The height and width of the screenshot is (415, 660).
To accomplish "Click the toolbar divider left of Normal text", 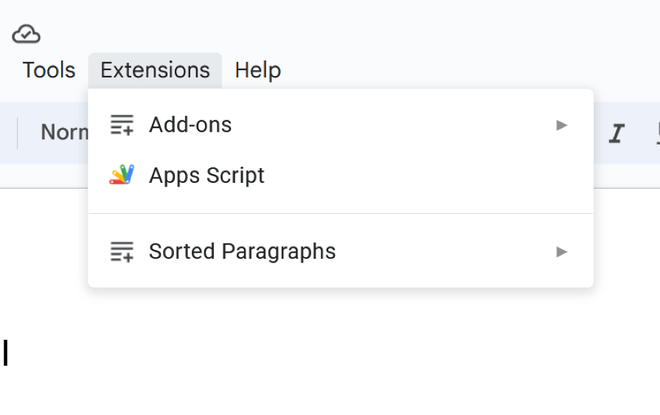I will 18,132.
